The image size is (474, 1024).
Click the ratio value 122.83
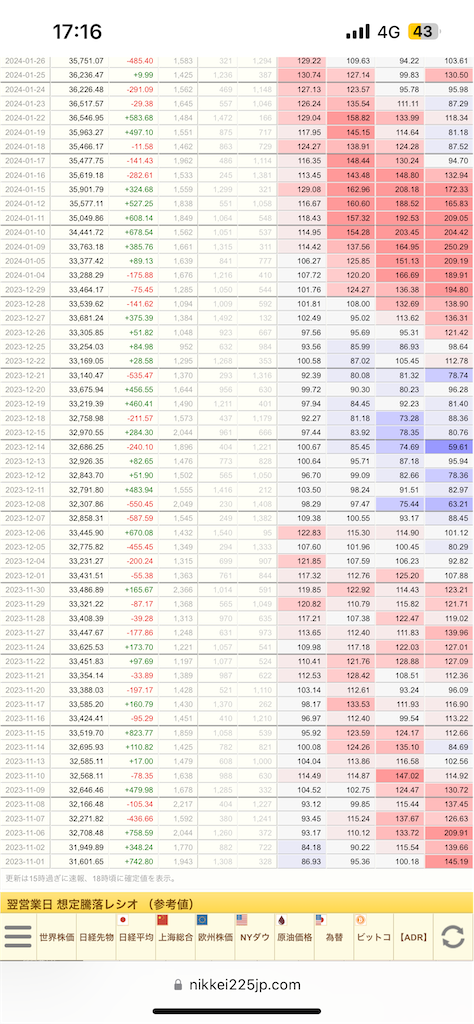click(302, 532)
